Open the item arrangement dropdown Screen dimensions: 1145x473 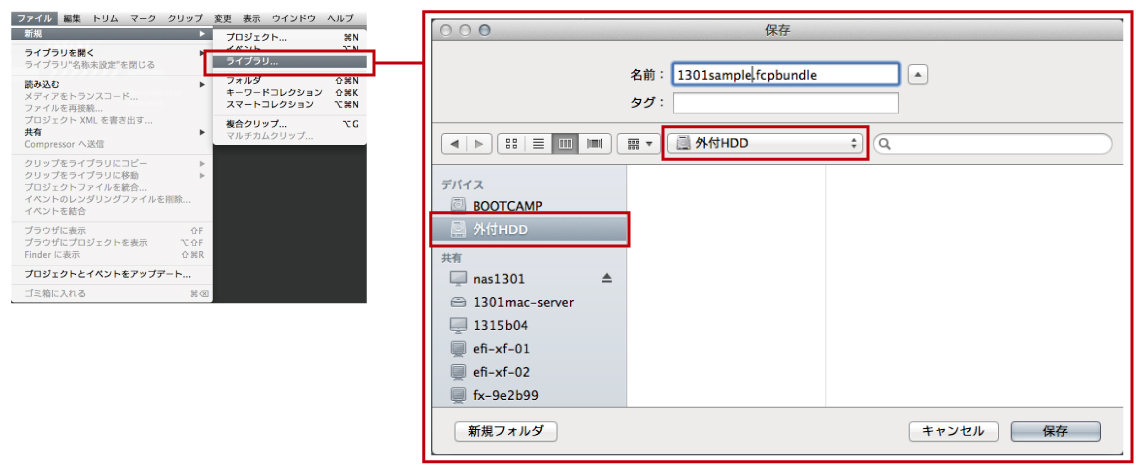click(x=636, y=144)
